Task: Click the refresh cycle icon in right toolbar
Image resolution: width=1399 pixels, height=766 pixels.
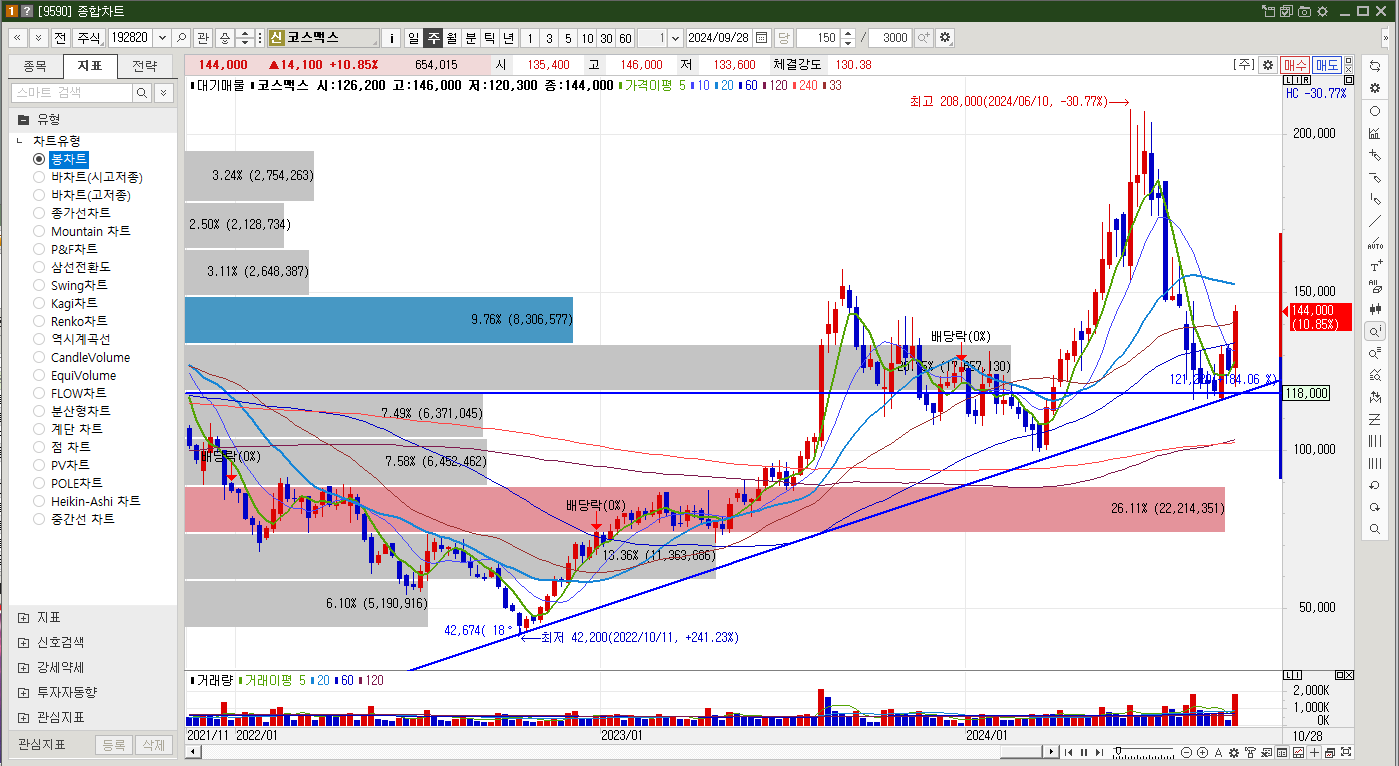Action: pyautogui.click(x=1376, y=65)
